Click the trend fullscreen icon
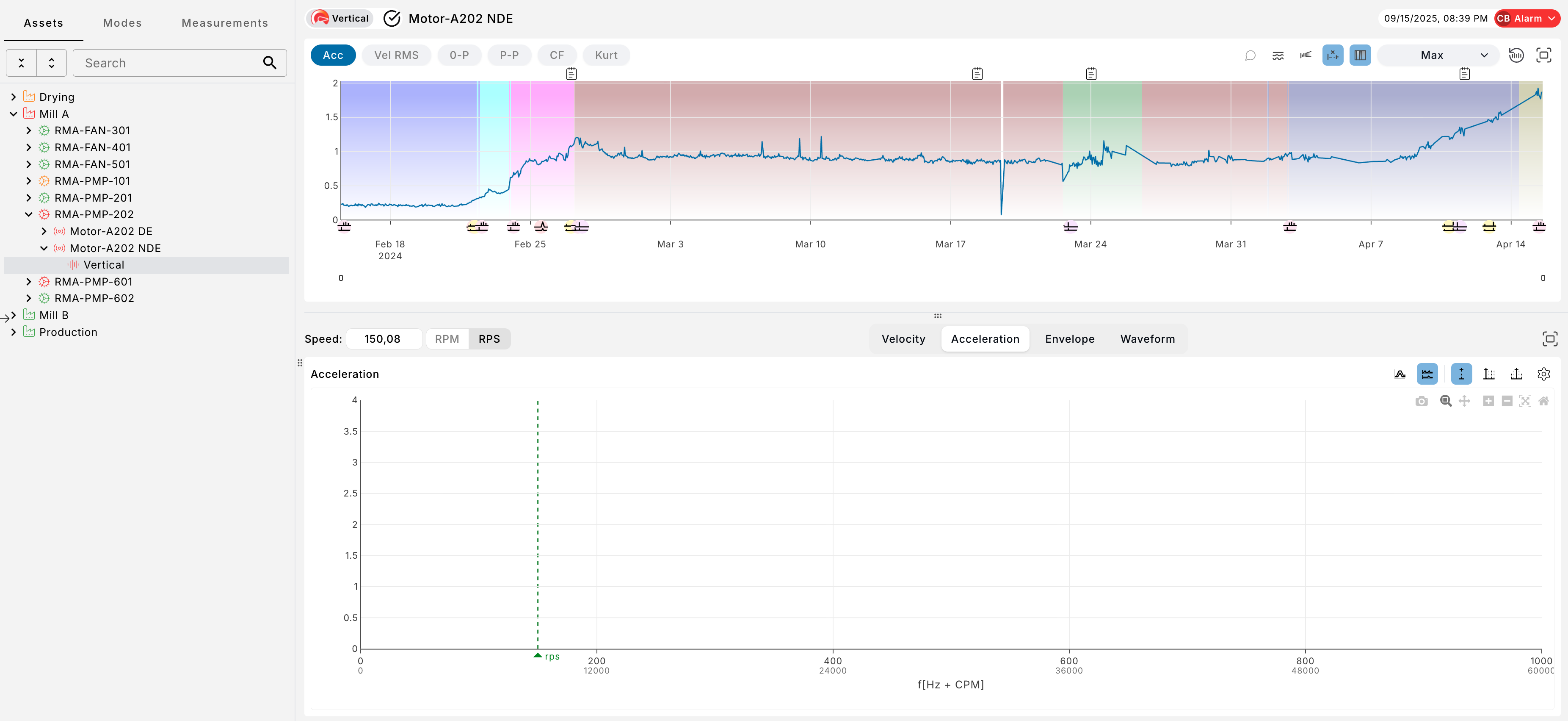The height and width of the screenshot is (721, 1568). [x=1543, y=55]
